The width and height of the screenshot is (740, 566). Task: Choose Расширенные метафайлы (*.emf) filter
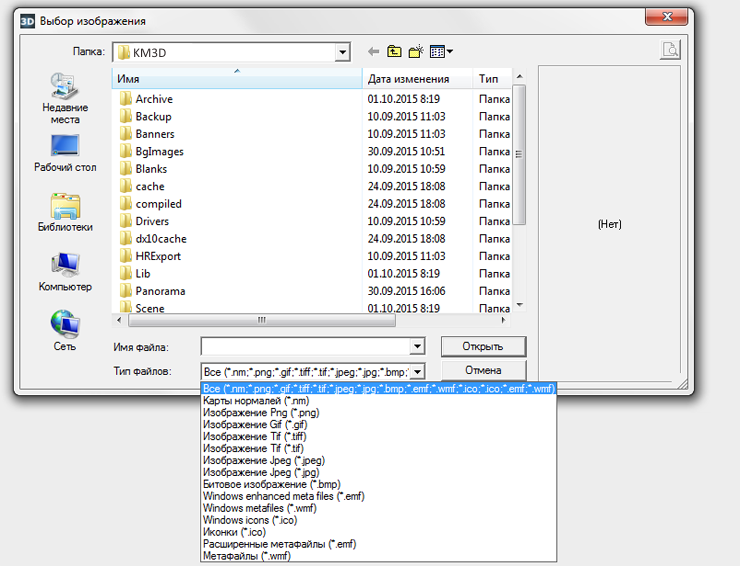378,544
